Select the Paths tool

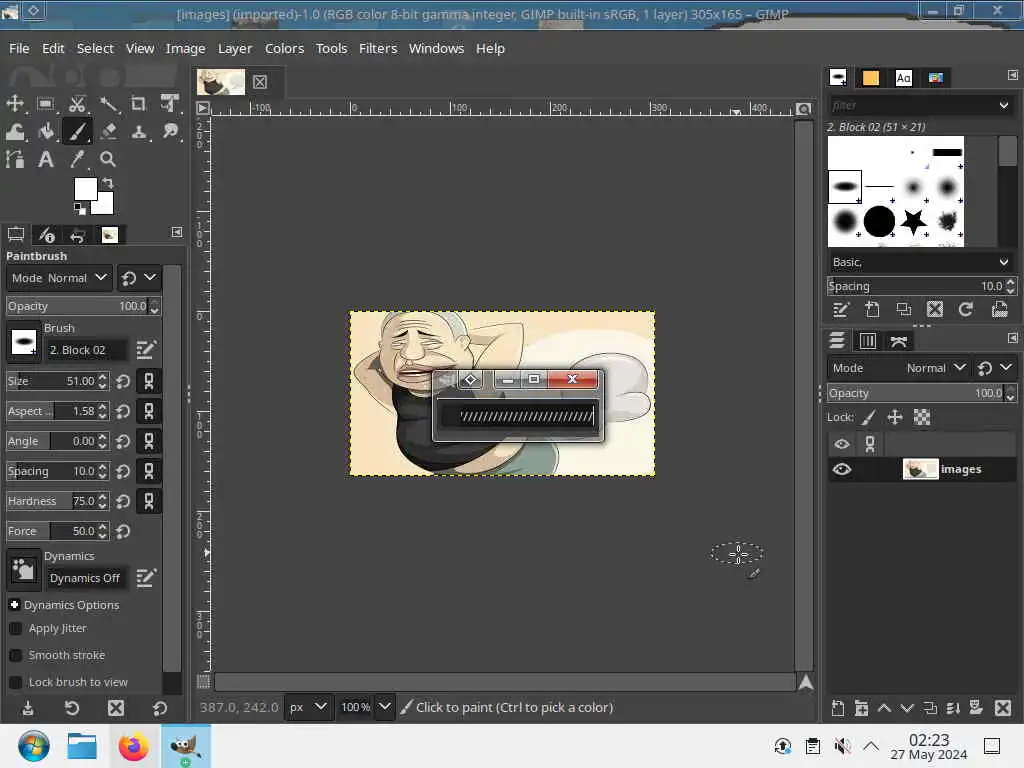tap(15, 159)
